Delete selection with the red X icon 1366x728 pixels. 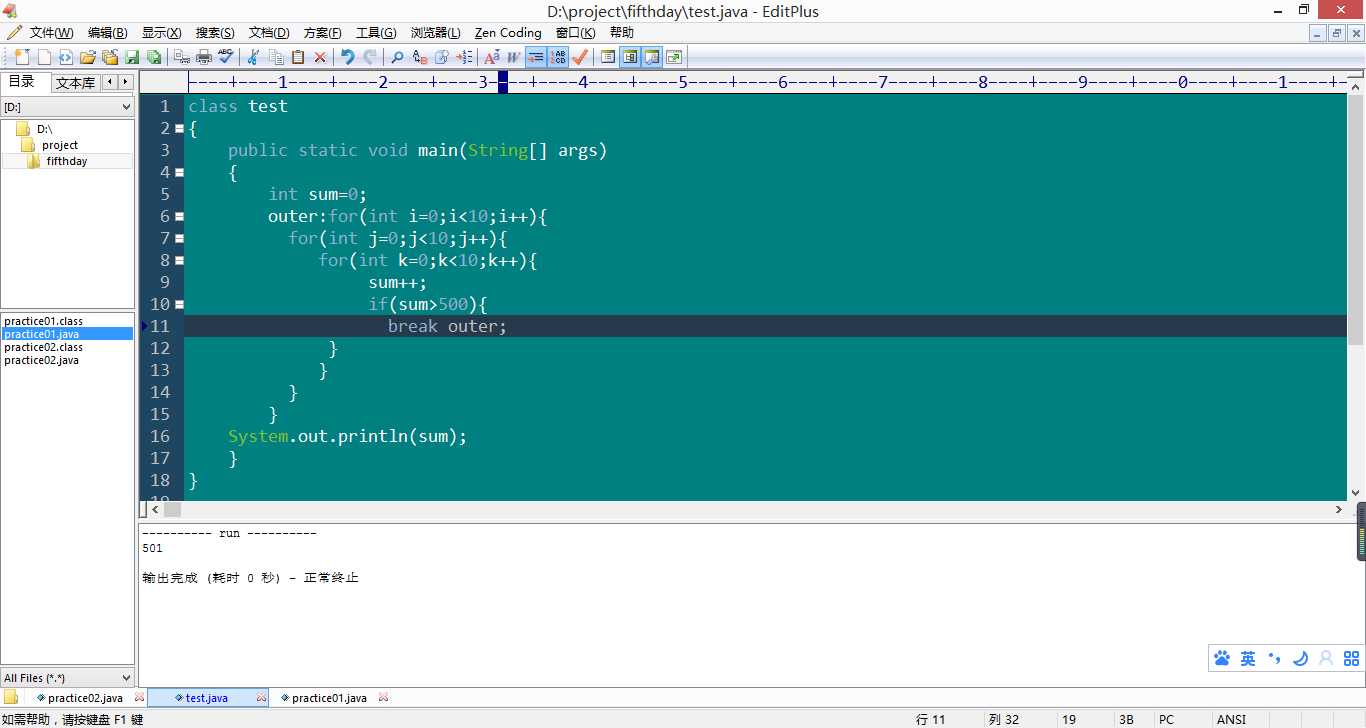pos(320,57)
